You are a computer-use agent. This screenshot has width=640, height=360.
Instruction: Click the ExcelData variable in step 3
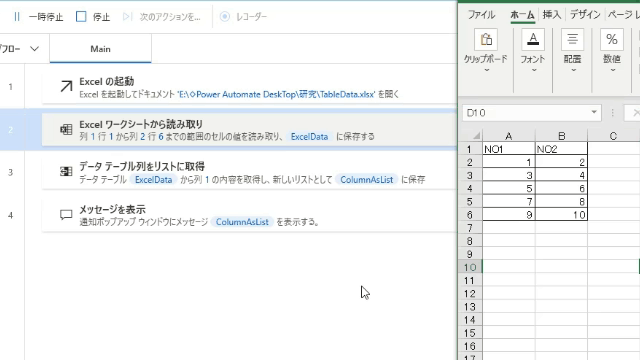point(153,180)
